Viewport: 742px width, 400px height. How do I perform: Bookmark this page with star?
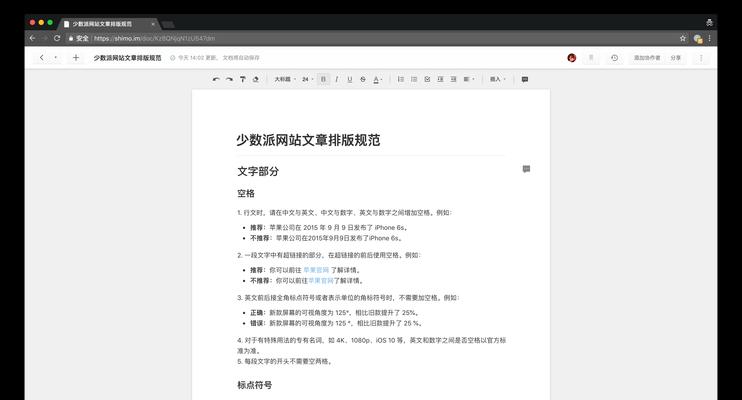pos(683,38)
